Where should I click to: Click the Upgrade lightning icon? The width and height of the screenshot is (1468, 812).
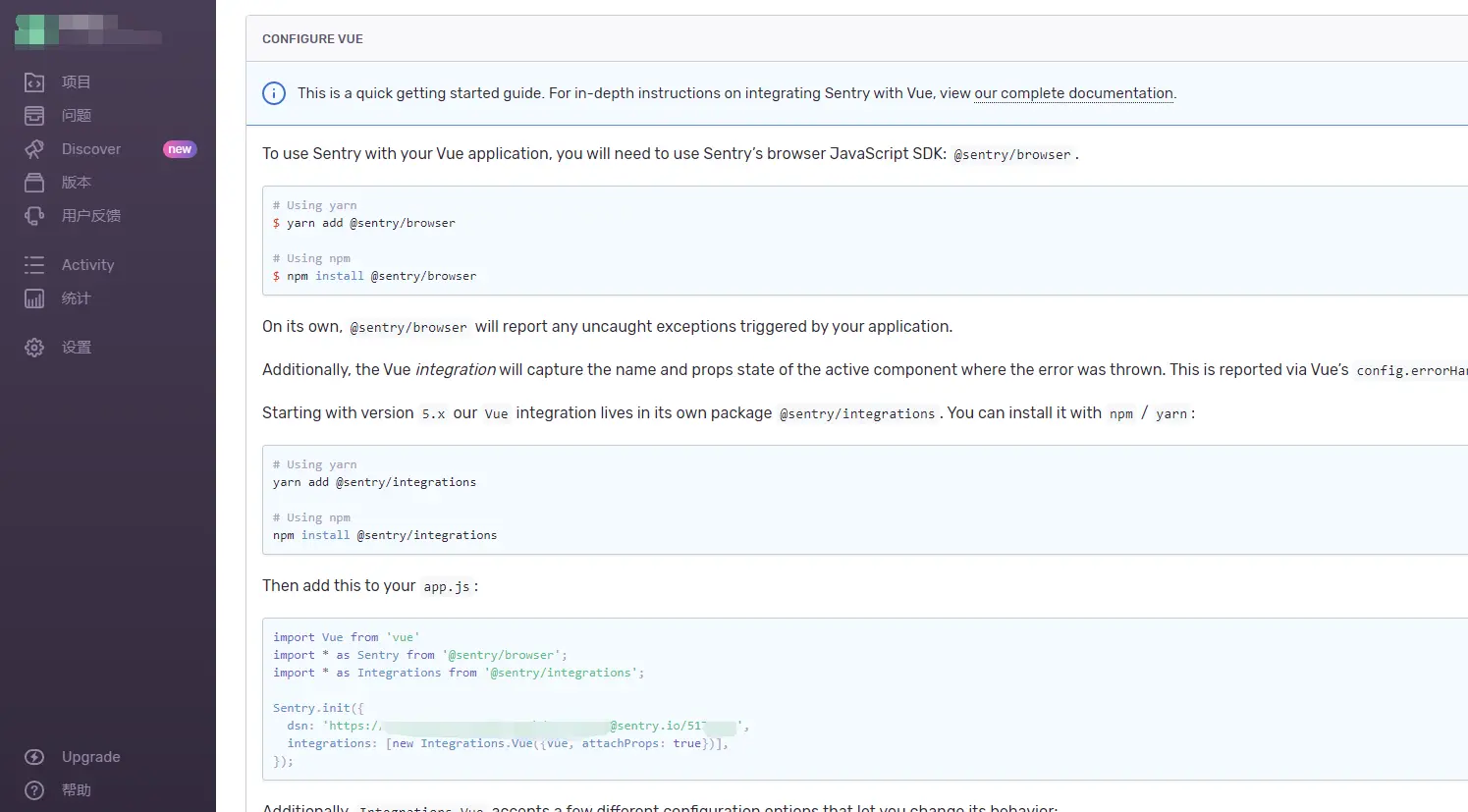[34, 757]
